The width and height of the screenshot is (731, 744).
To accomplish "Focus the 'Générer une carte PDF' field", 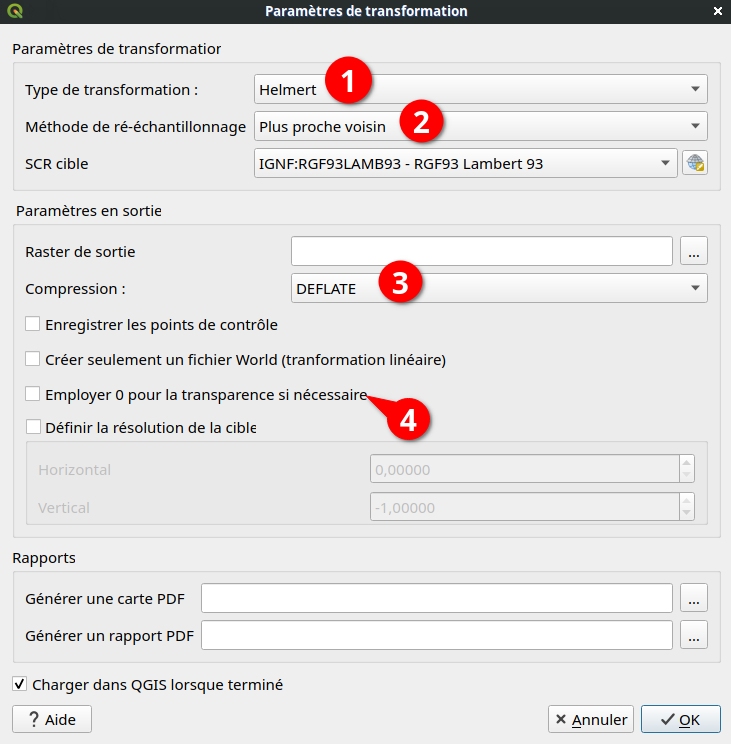I will pos(436,598).
